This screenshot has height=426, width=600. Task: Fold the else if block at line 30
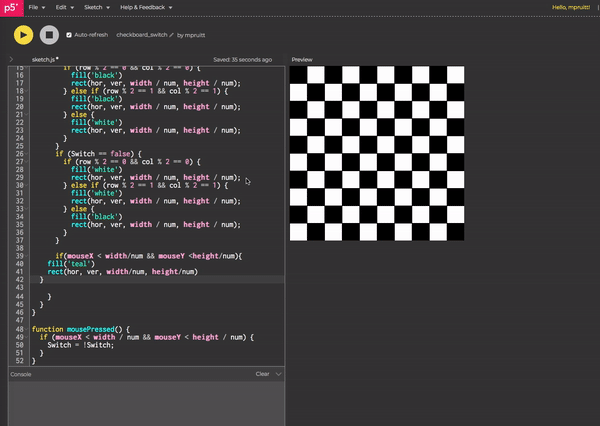(27, 185)
